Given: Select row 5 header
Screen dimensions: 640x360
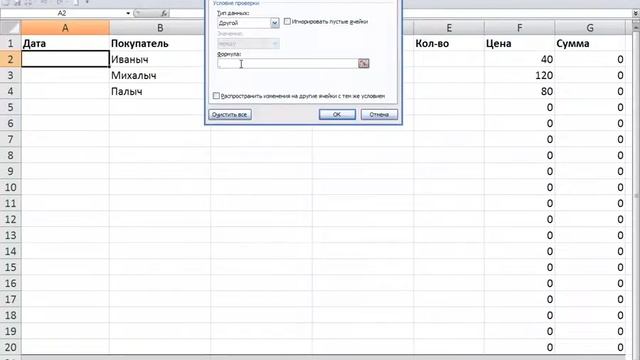Looking at the screenshot, I should (11, 107).
